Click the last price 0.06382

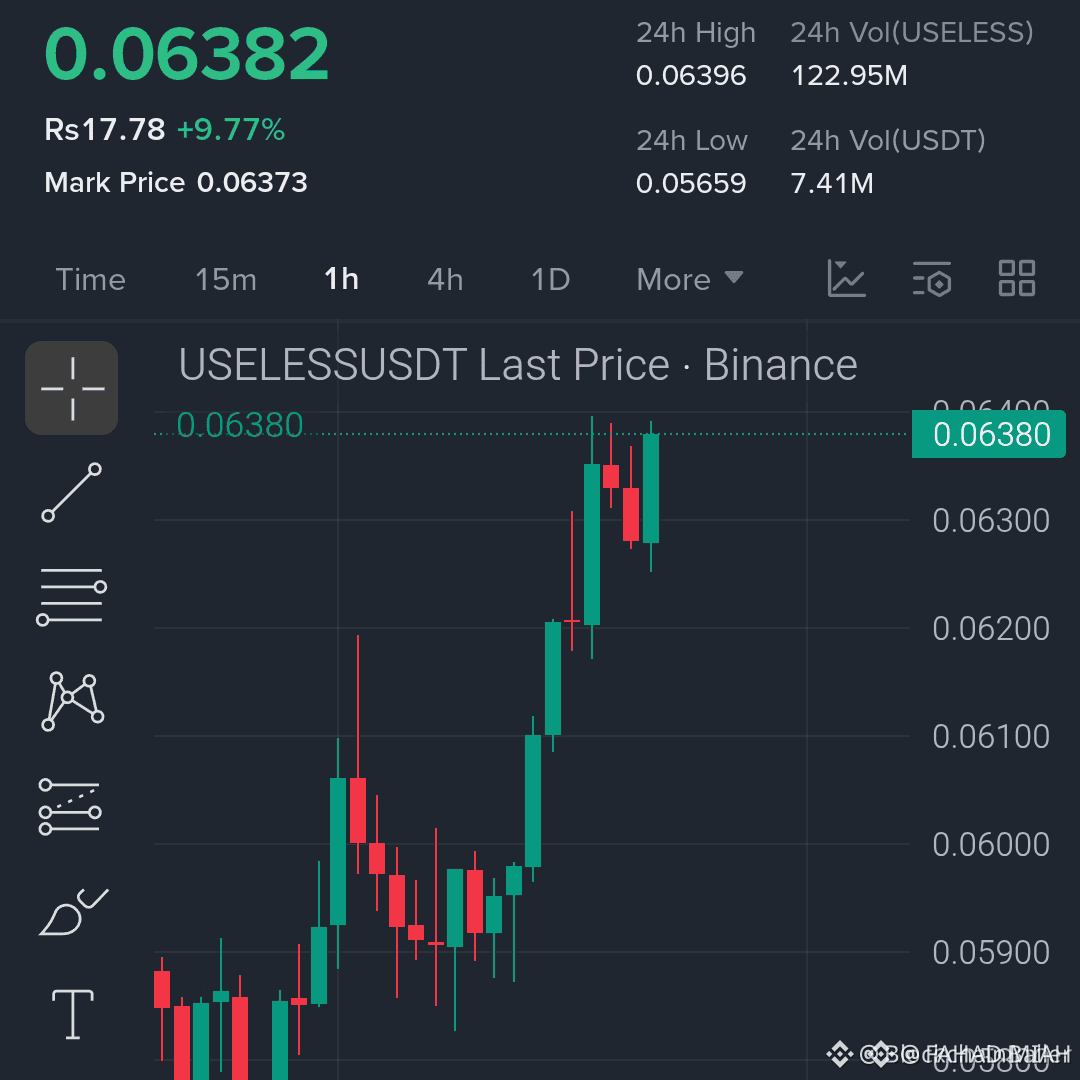click(x=187, y=53)
